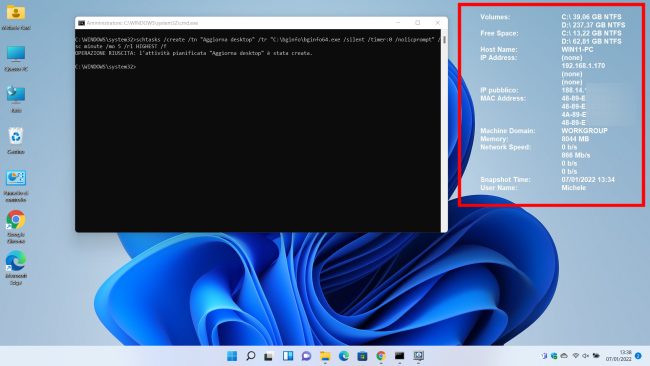Switch to Command Prompt taskbar icon
650x366 pixels.
(x=400, y=356)
